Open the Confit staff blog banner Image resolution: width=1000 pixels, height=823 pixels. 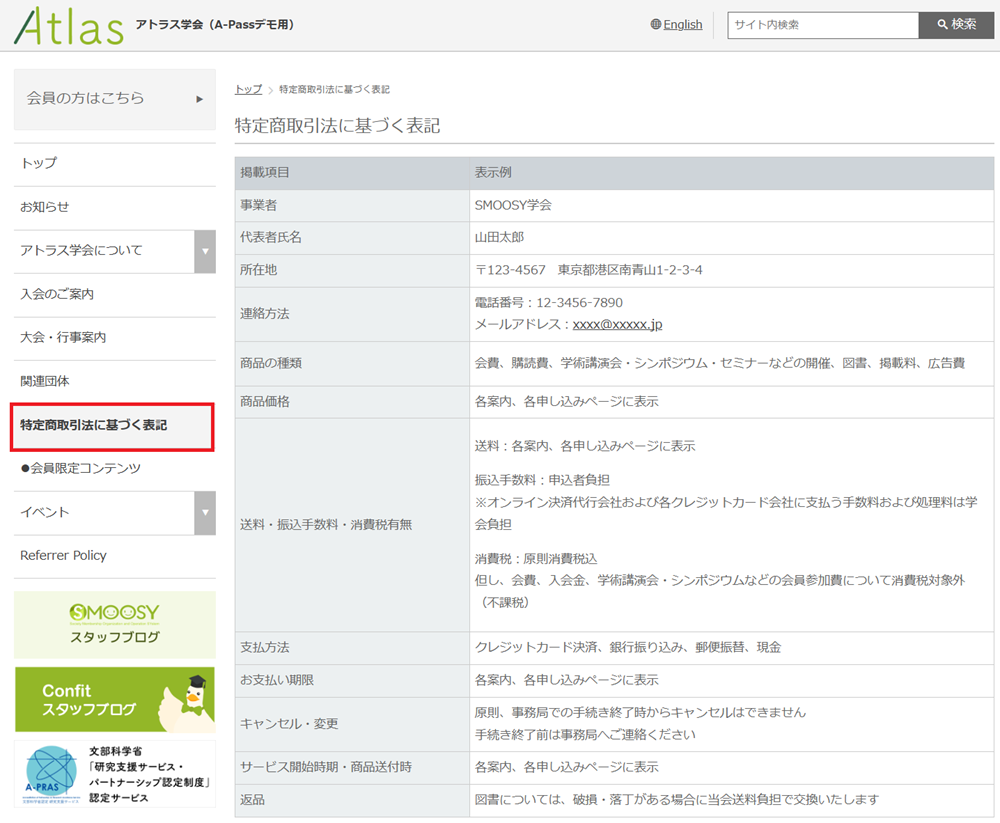(115, 699)
